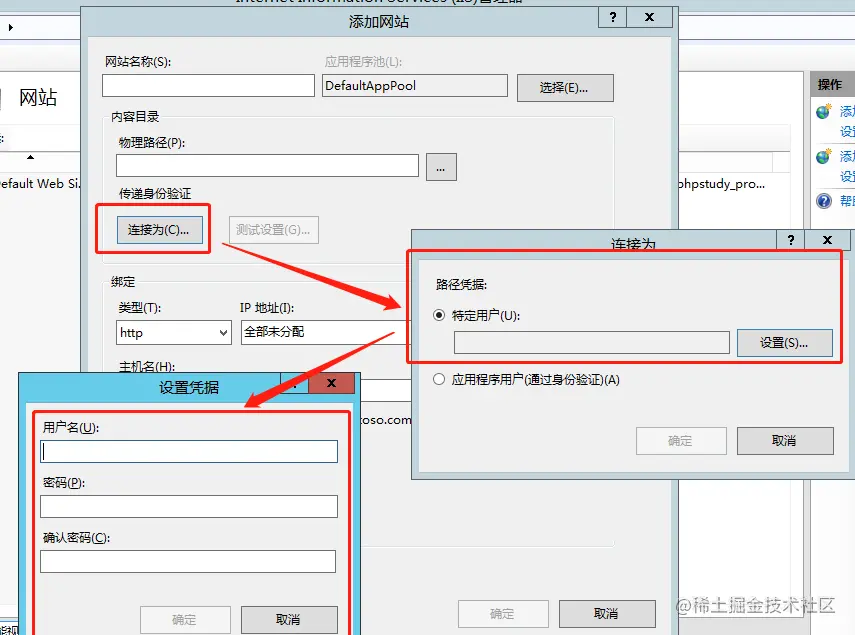Click the username field in credentials dialog
Screen dimensions: 855x635
point(189,451)
